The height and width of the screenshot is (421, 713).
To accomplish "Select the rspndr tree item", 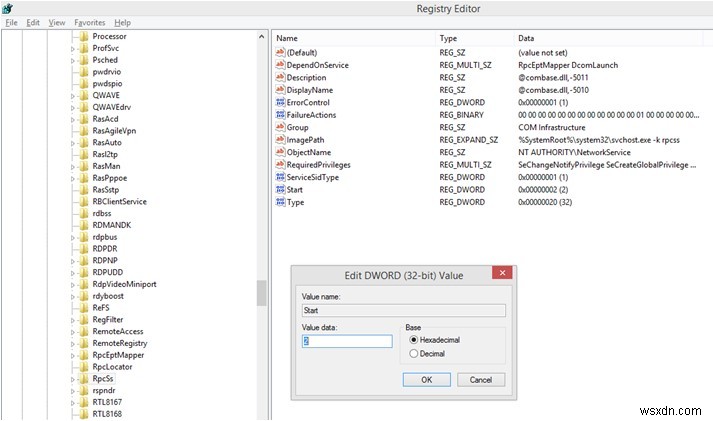I will (104, 390).
